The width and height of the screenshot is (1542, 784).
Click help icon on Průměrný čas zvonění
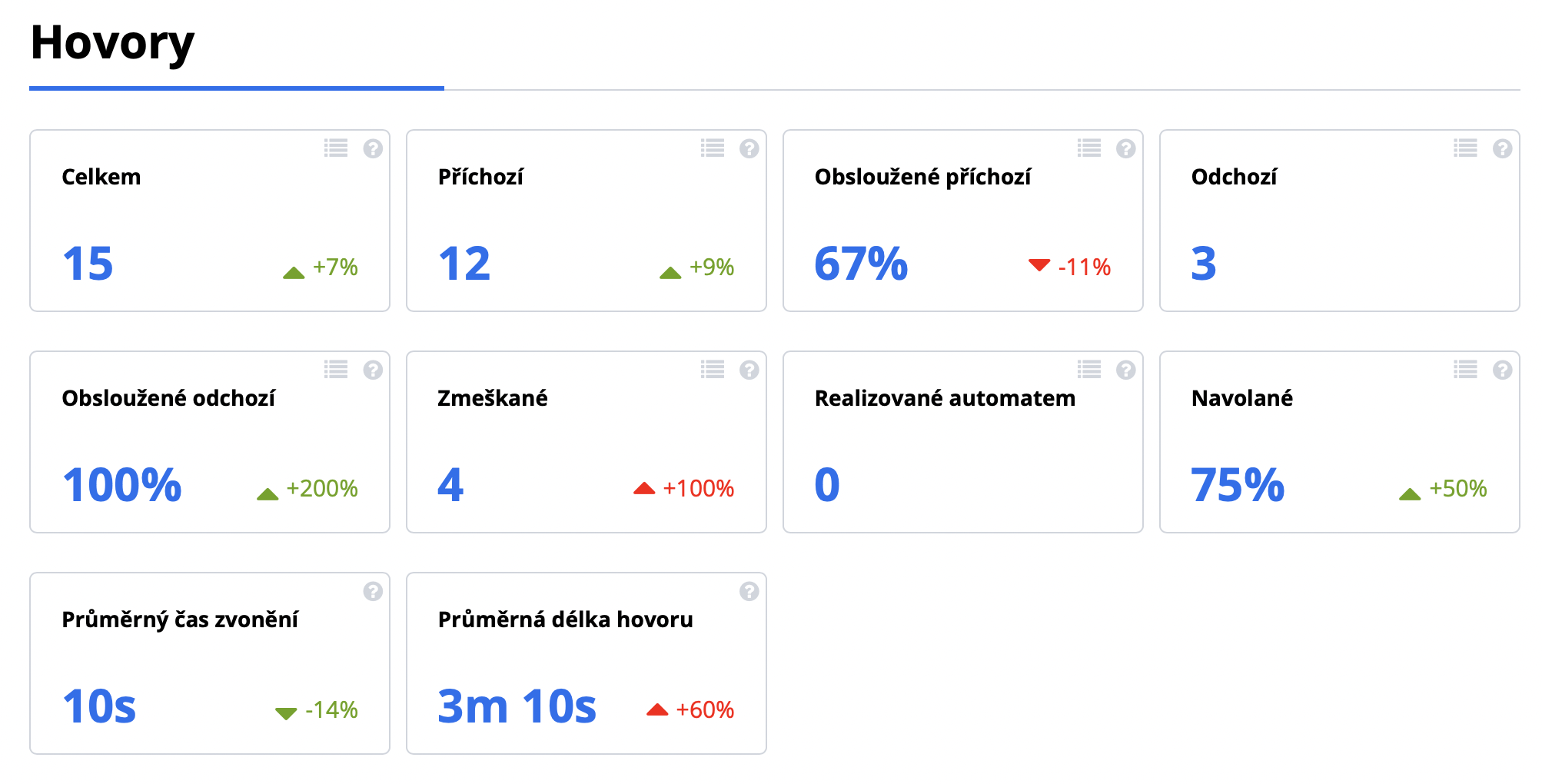(x=373, y=591)
